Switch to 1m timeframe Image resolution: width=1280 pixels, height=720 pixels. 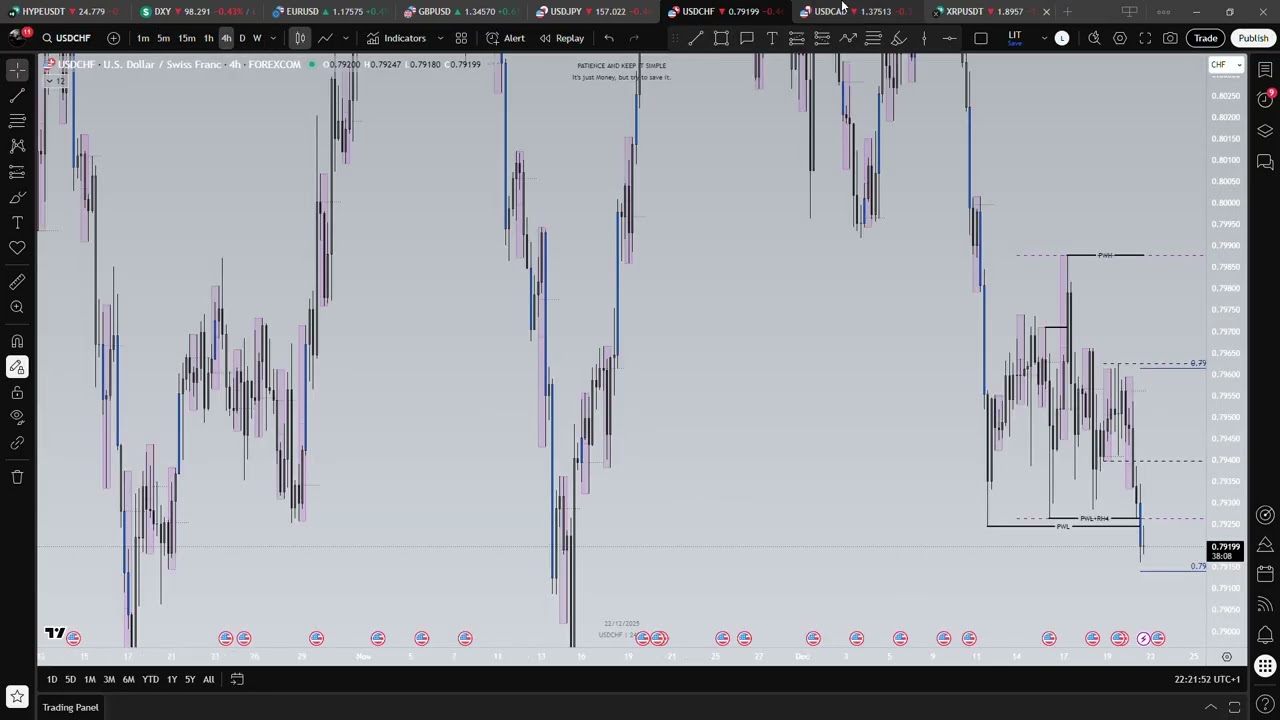pos(143,38)
